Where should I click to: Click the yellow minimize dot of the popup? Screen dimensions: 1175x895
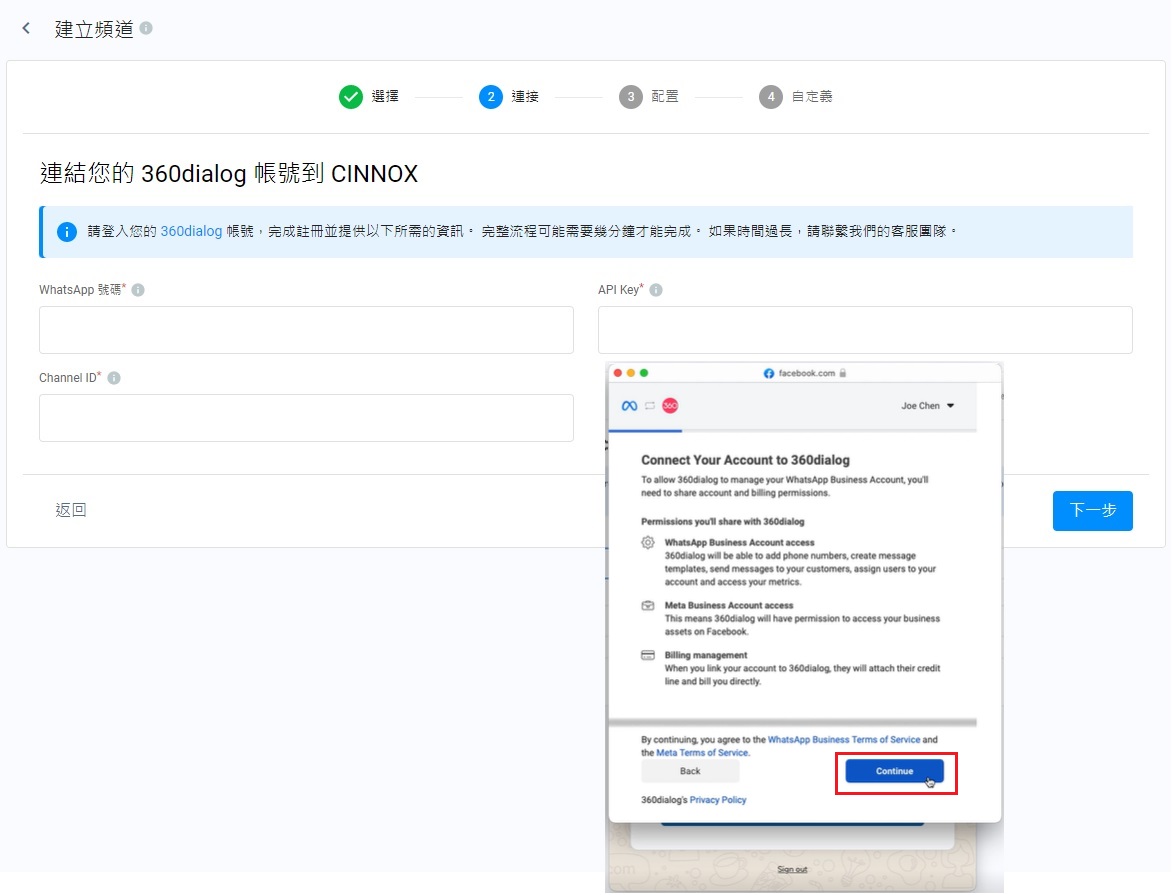631,373
